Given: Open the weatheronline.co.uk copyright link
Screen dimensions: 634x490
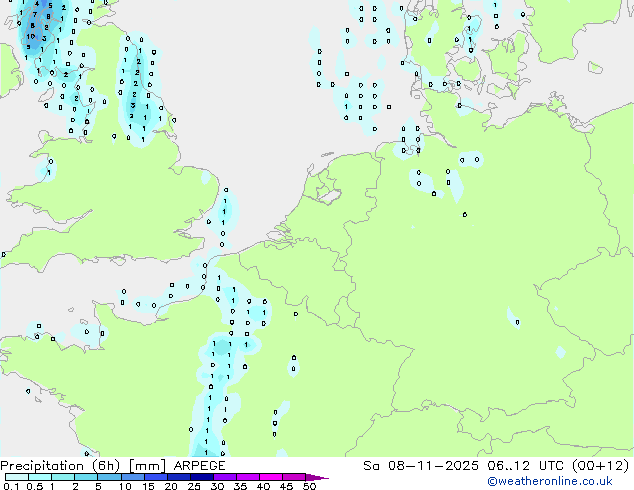Looking at the screenshot, I should (549, 481).
